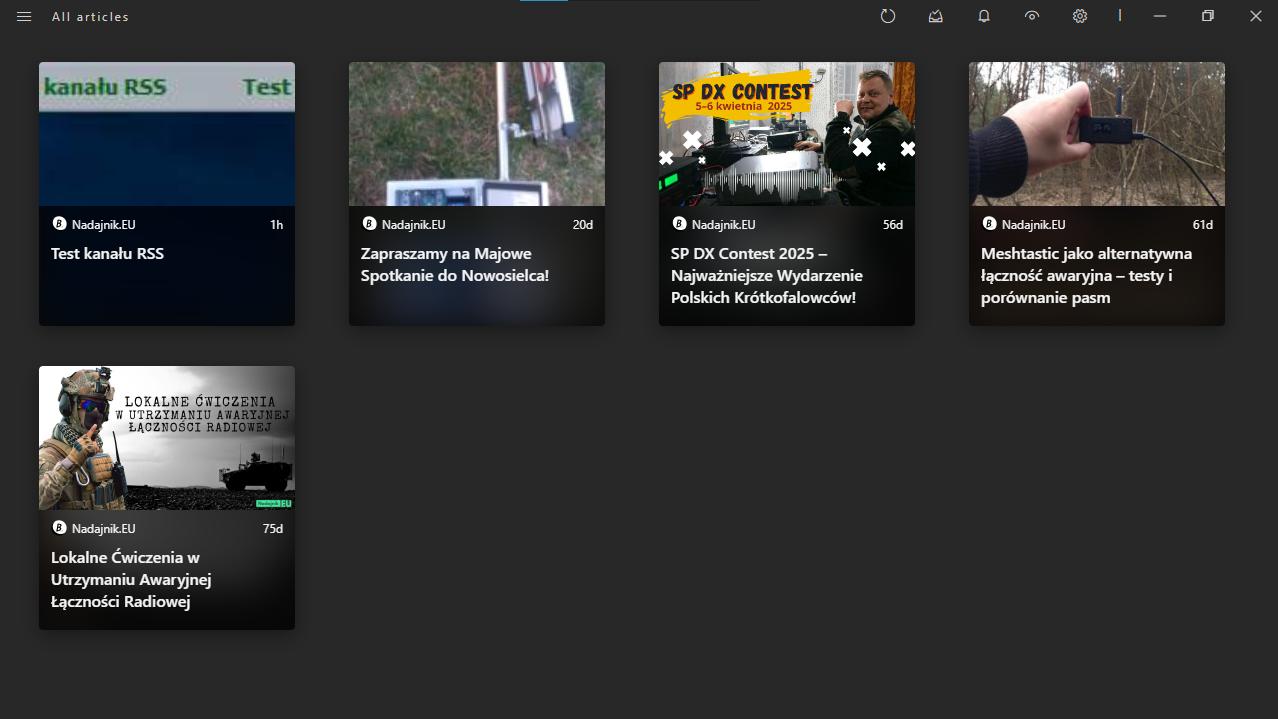Open the notifications bell
Image resolution: width=1278 pixels, height=719 pixels.
(x=984, y=16)
